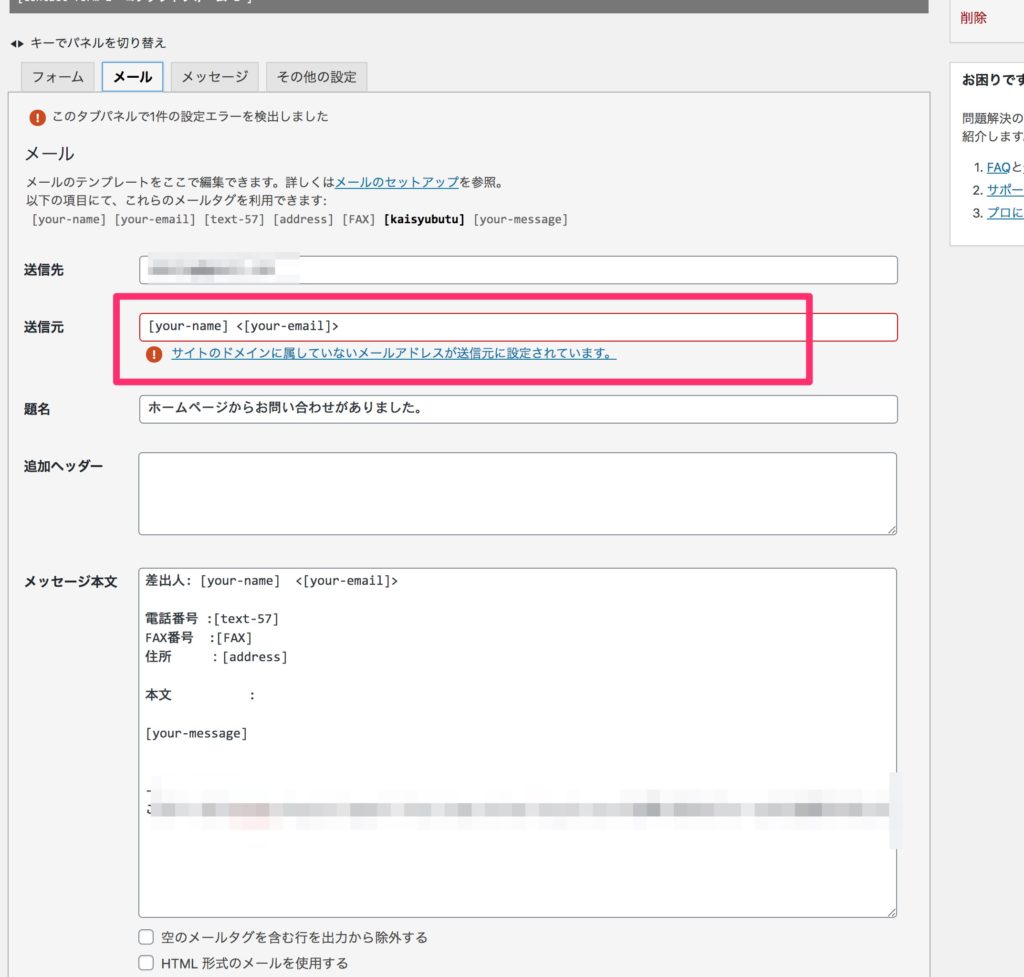Click the 題名 input field

point(517,409)
